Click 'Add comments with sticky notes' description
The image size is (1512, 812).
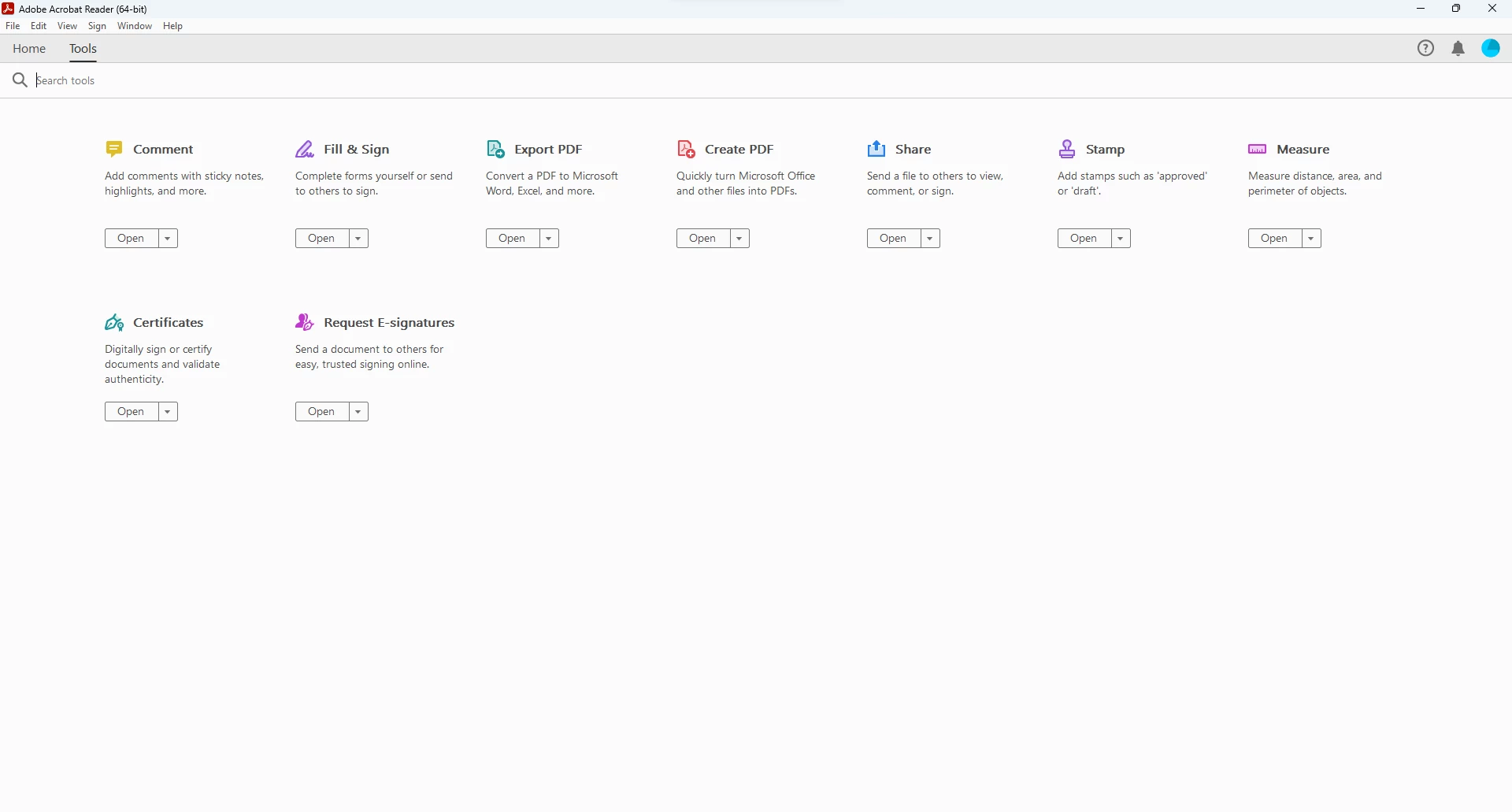coord(184,184)
